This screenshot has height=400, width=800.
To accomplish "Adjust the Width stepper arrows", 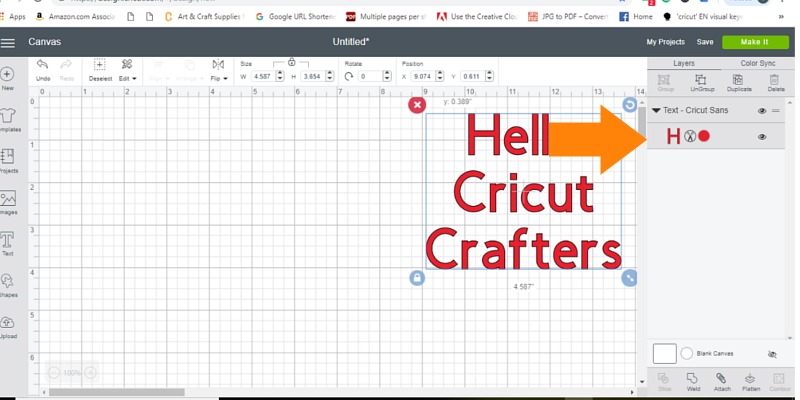I will tap(280, 76).
